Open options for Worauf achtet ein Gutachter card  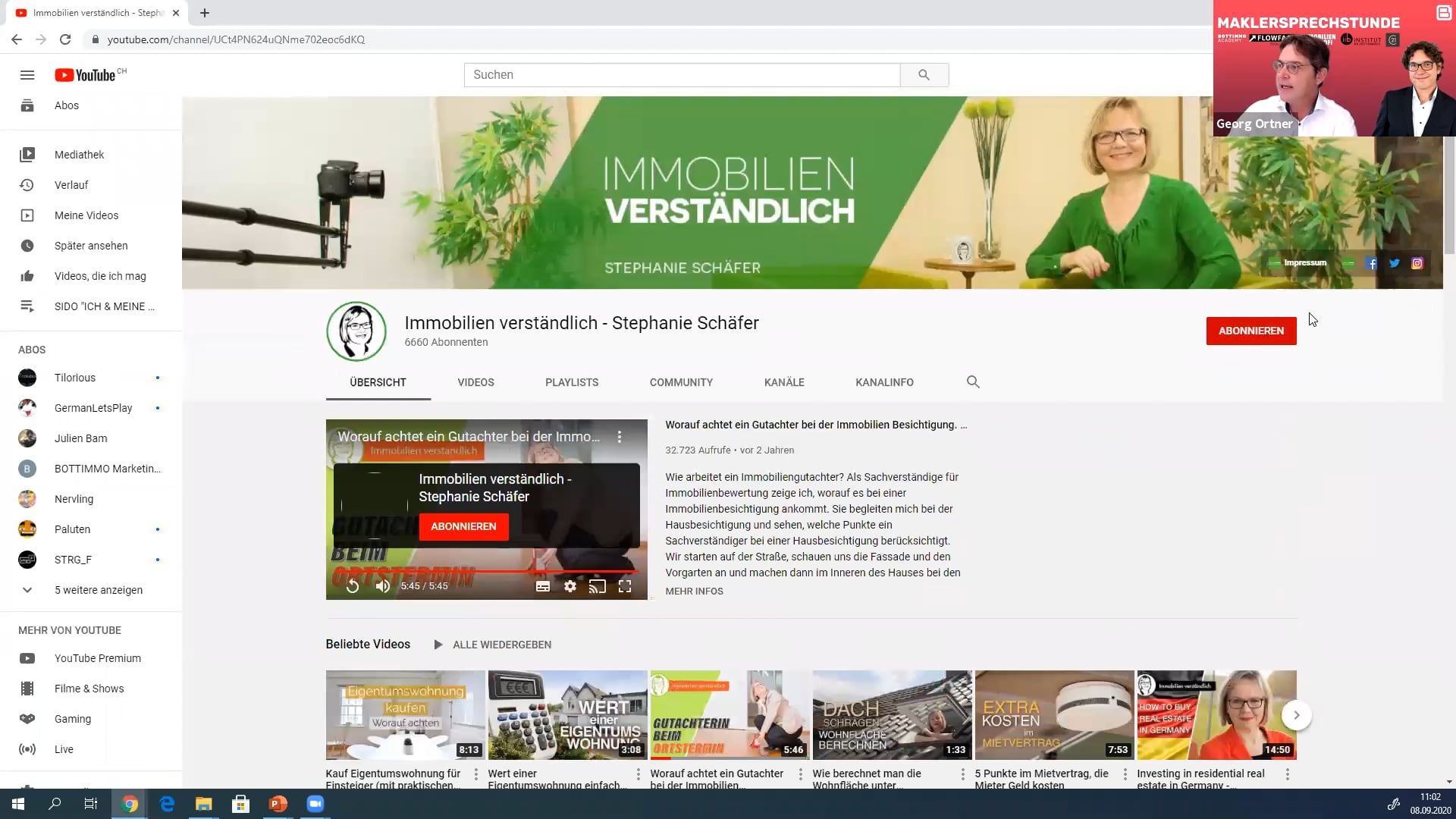[x=801, y=774]
